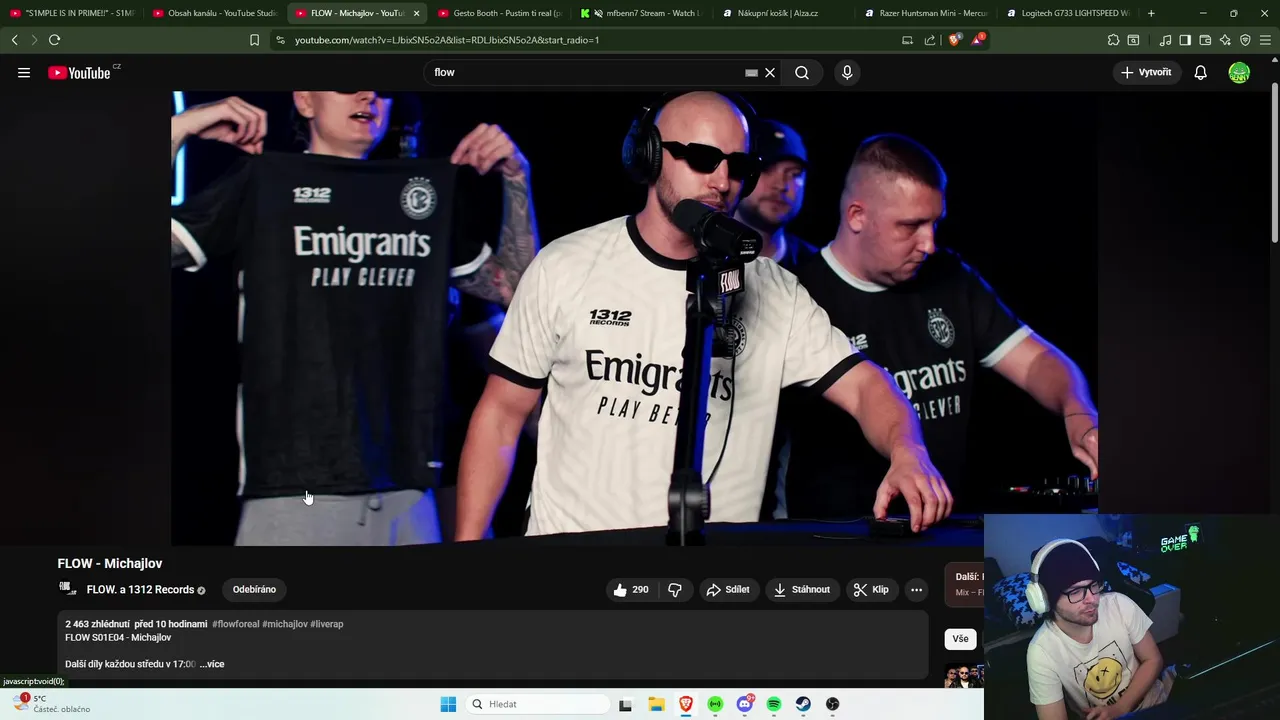Click the #liverap hashtag
1280x720 pixels.
tap(327, 624)
